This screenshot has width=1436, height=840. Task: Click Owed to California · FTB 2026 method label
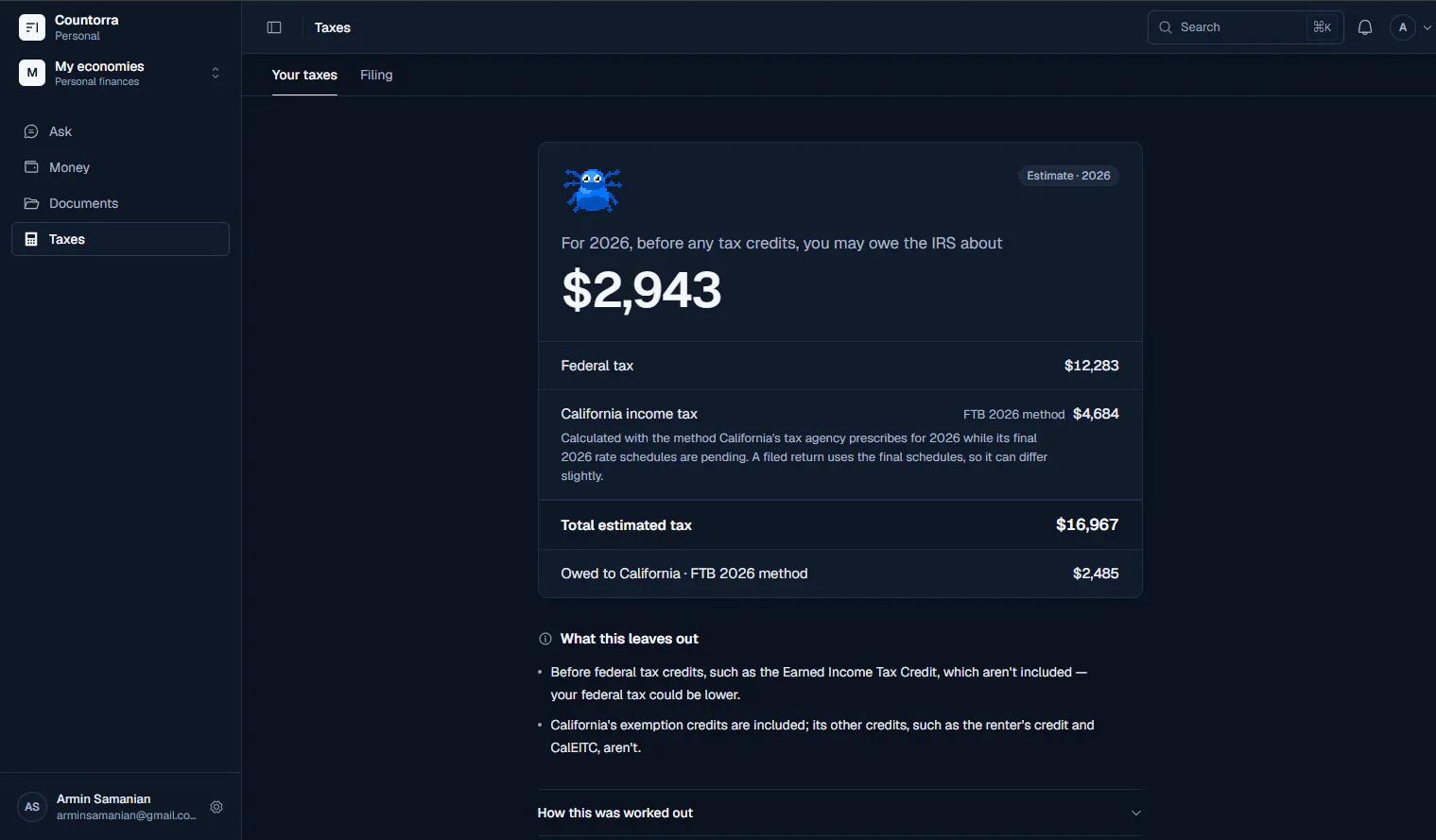pyautogui.click(x=684, y=574)
